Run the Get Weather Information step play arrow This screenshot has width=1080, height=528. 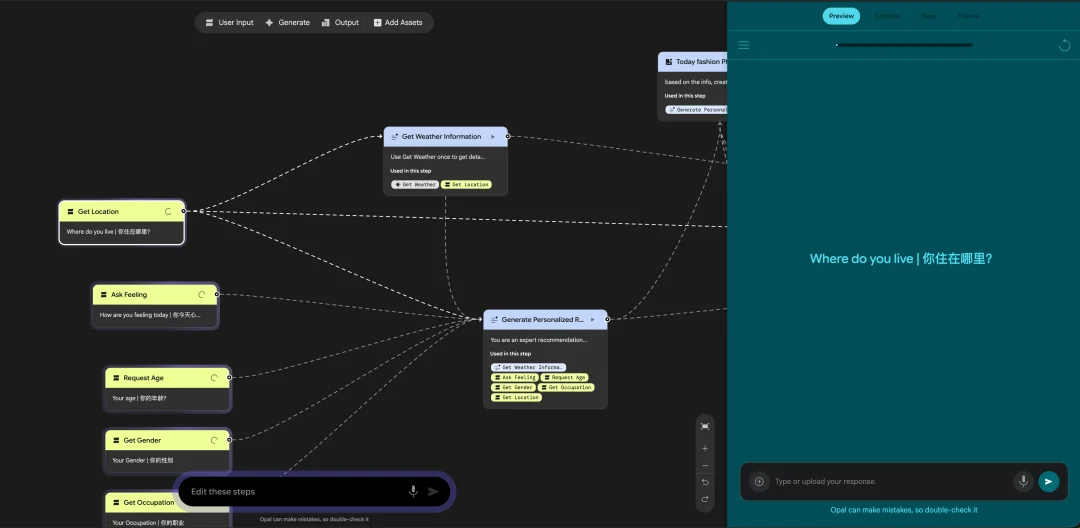click(493, 137)
